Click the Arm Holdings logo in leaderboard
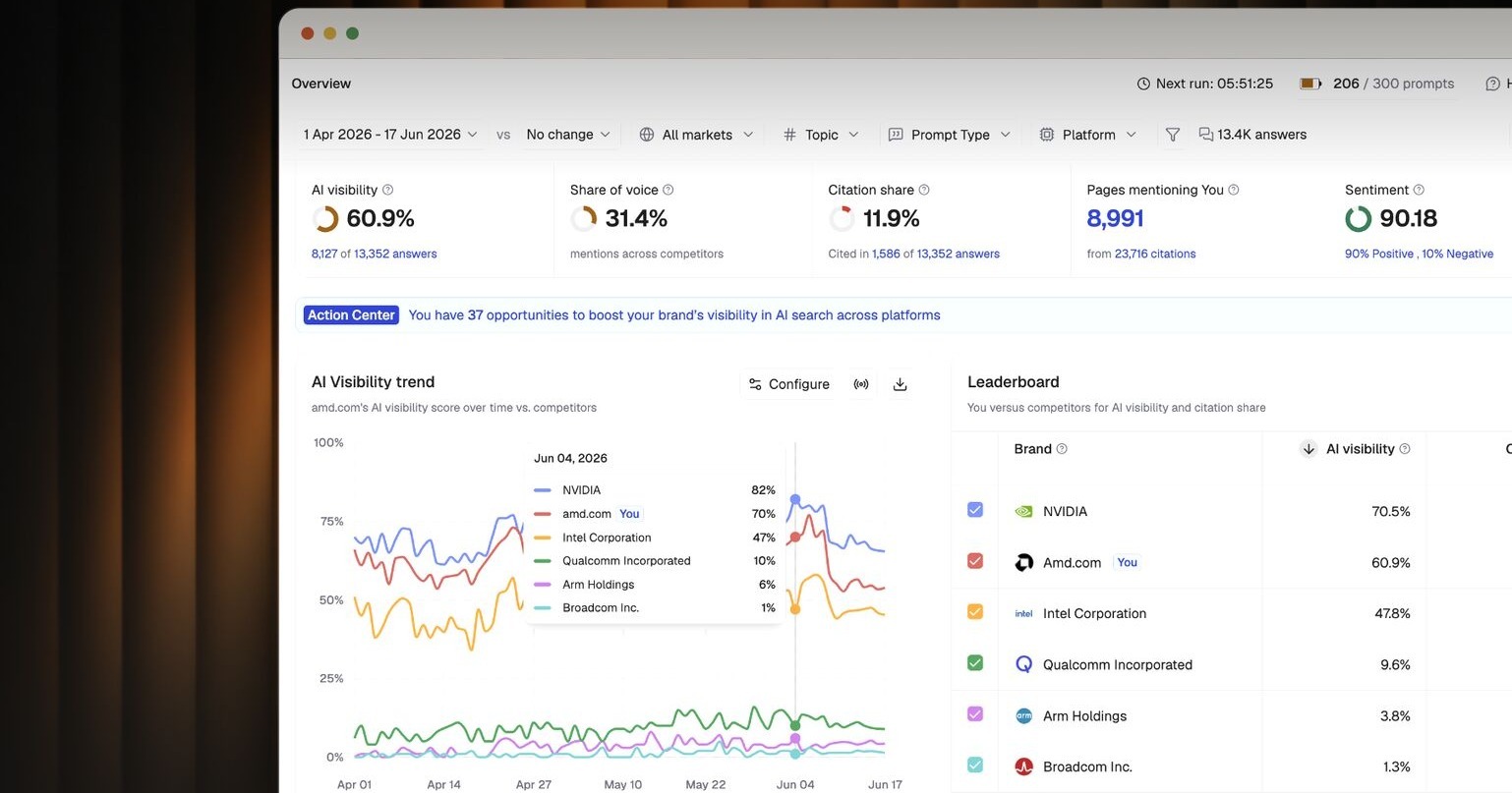 point(1023,715)
